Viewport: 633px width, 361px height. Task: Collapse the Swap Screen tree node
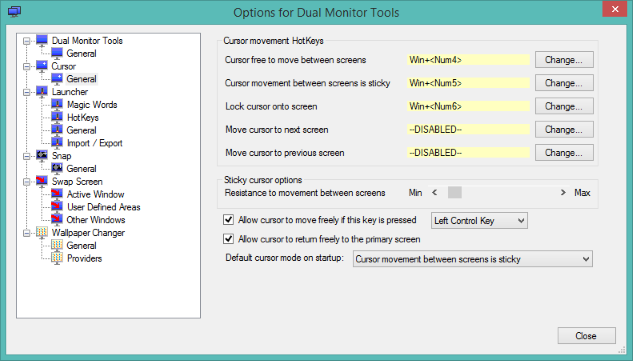click(27, 182)
